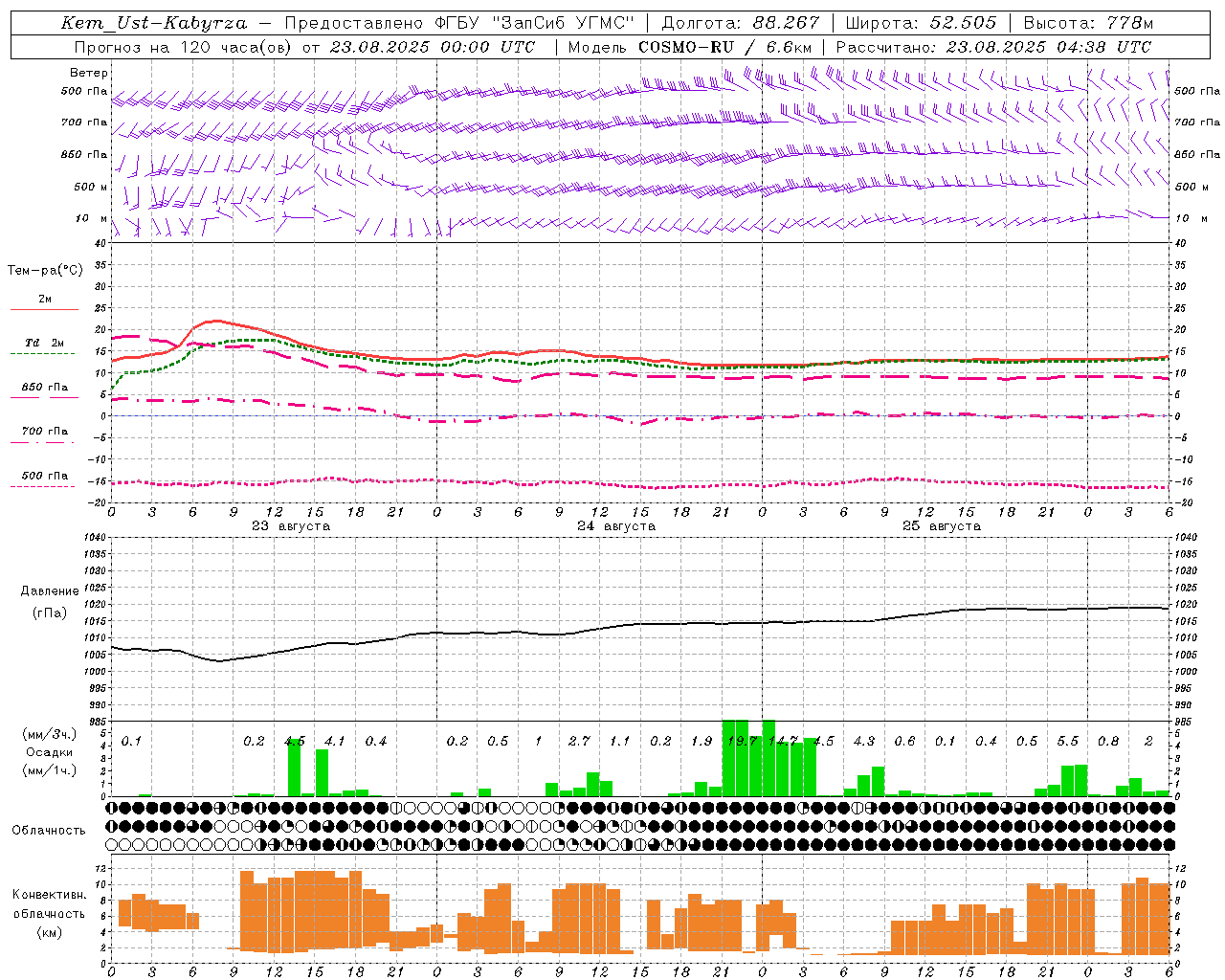Click the 19.7 precipitation value
The image size is (1225, 980).
[x=742, y=741]
